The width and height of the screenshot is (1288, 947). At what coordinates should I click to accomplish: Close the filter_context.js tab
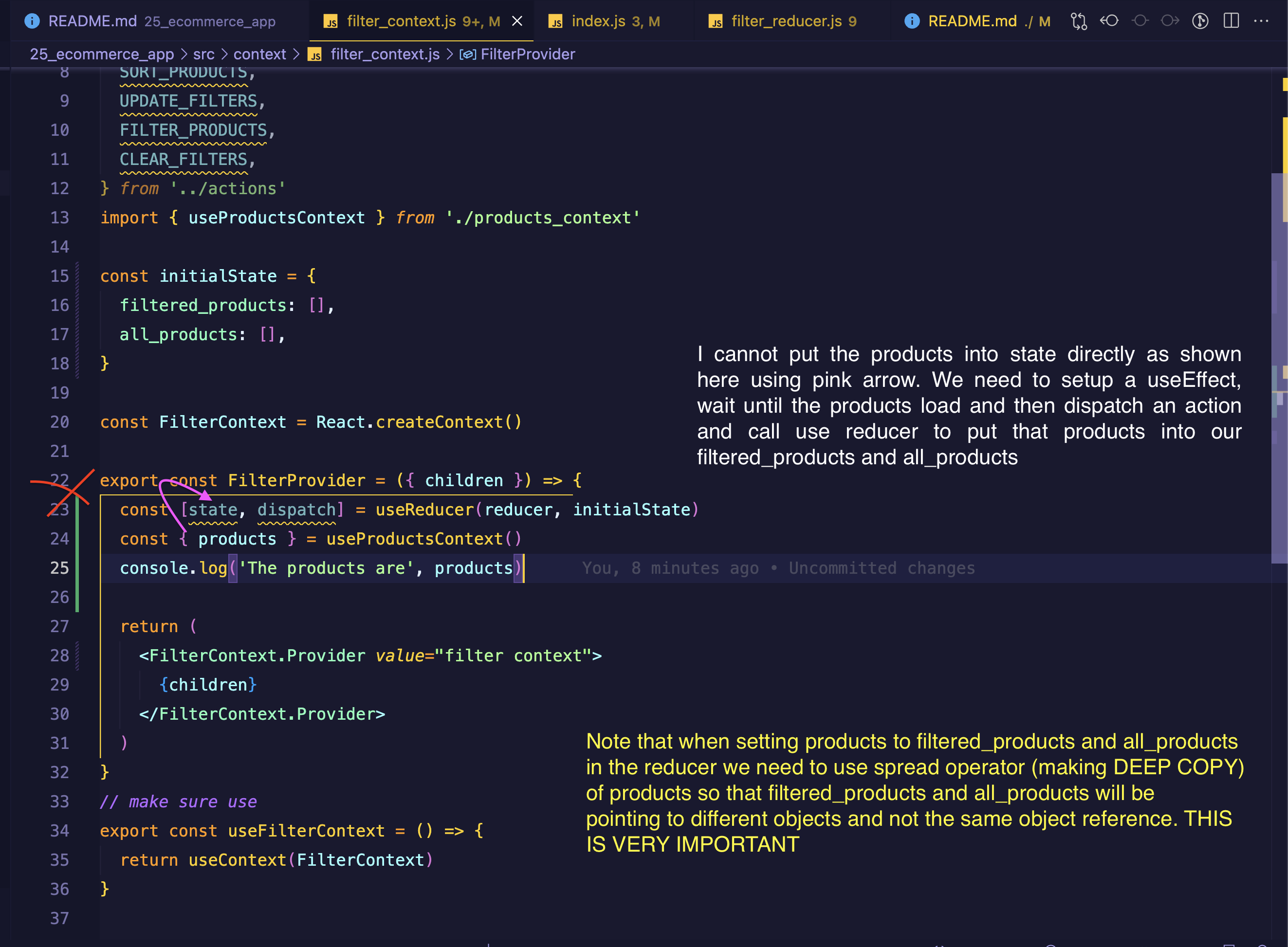(x=516, y=21)
